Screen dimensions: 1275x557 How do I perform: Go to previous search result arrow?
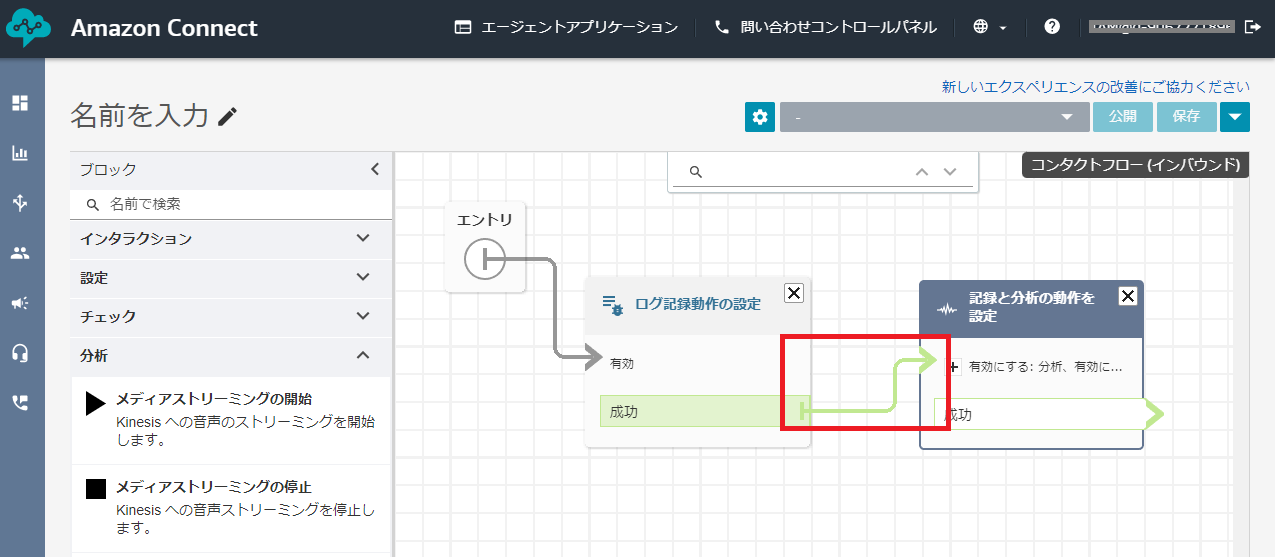point(922,171)
